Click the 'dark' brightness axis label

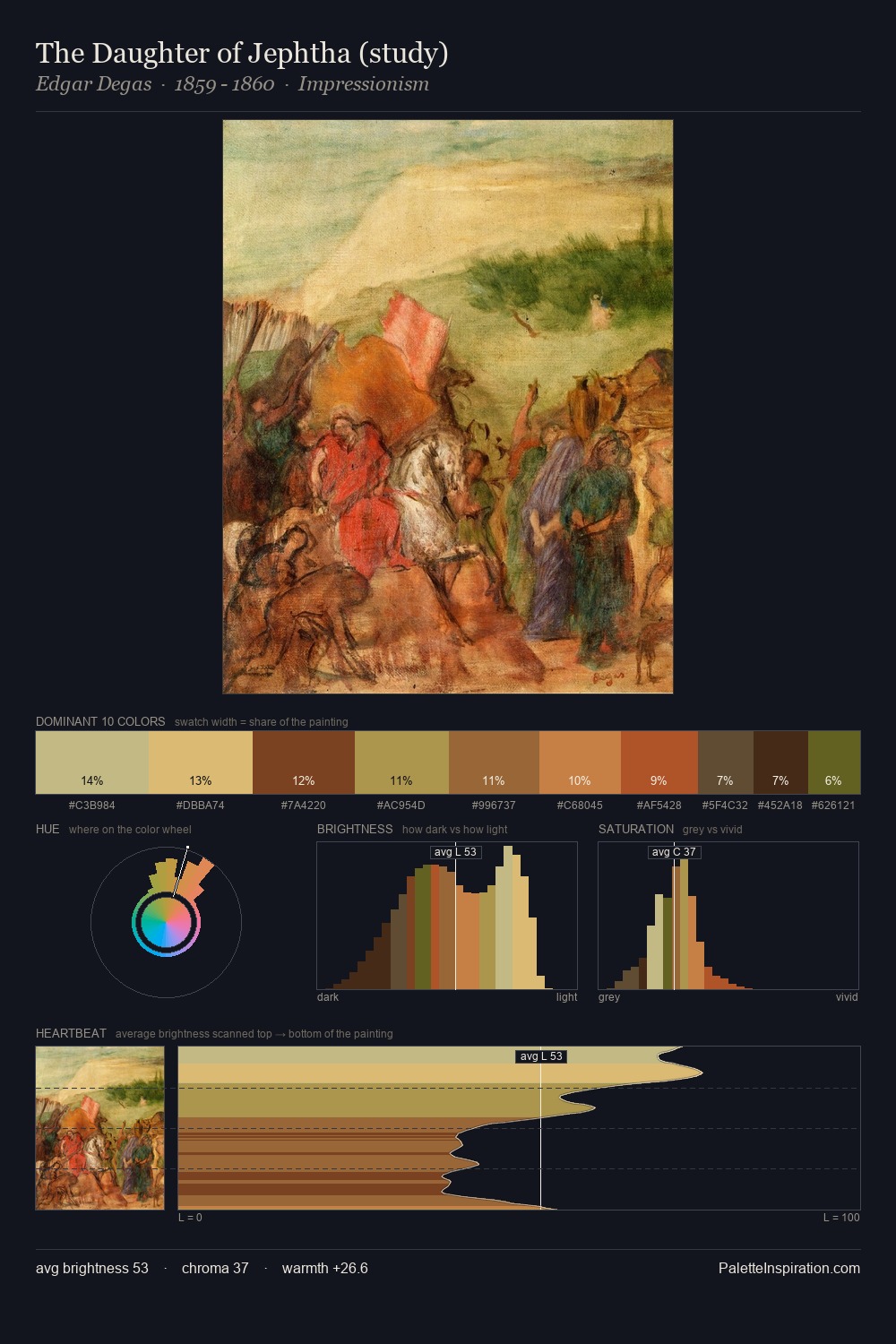pos(328,997)
